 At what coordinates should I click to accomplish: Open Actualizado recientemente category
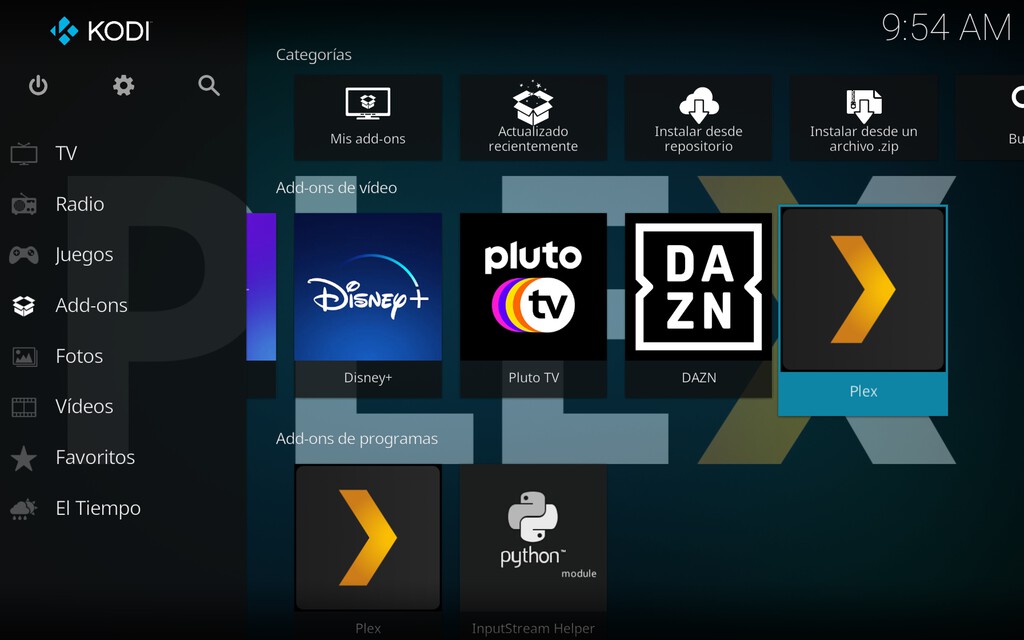533,117
